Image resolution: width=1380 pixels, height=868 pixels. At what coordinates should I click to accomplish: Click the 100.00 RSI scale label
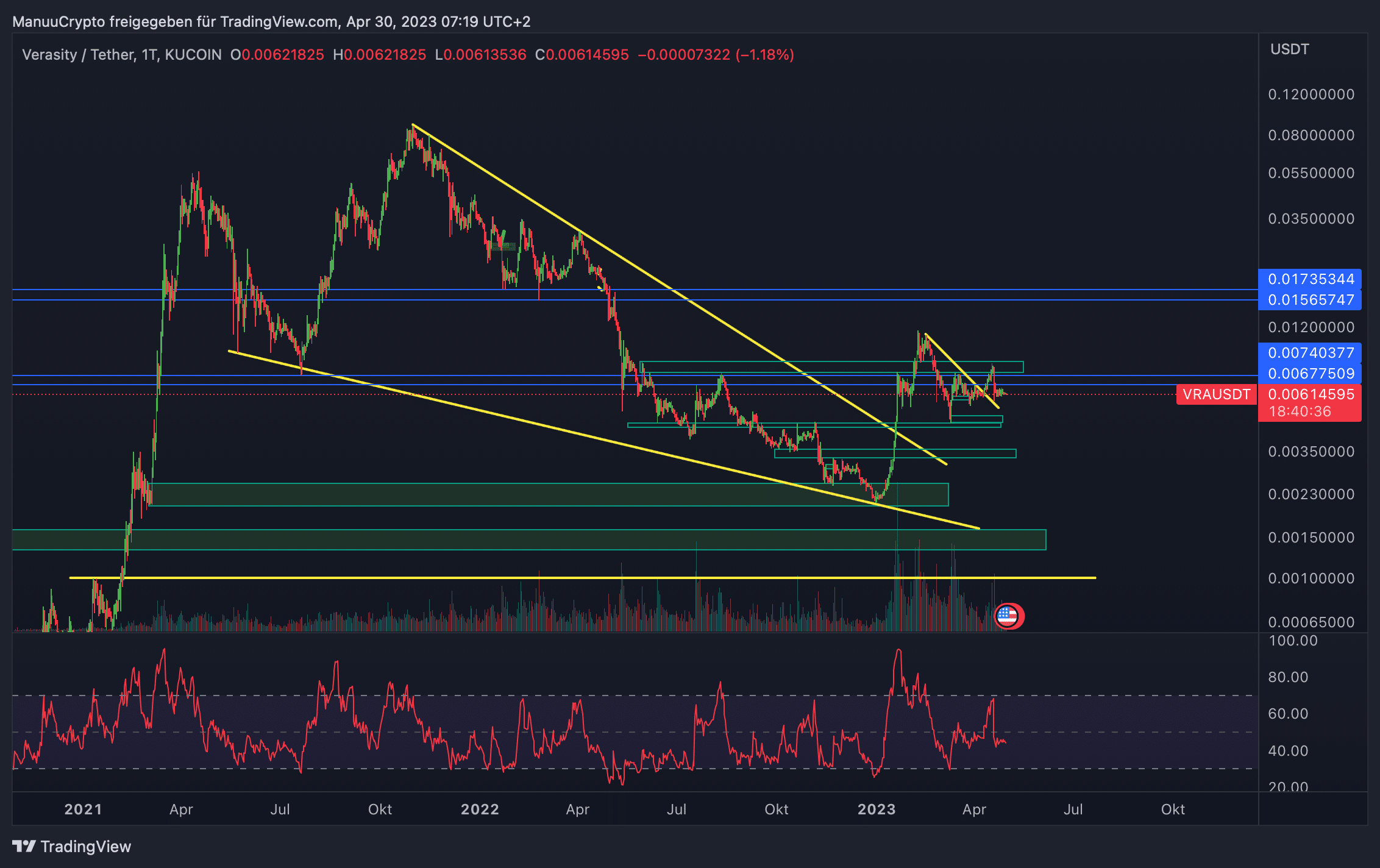(1292, 641)
